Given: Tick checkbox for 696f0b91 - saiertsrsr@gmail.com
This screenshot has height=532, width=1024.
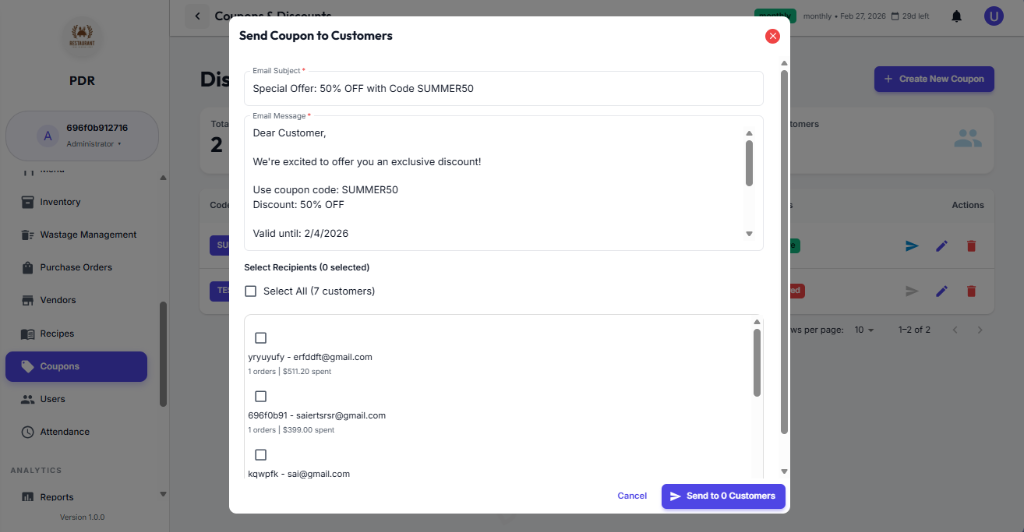Looking at the screenshot, I should (x=261, y=396).
